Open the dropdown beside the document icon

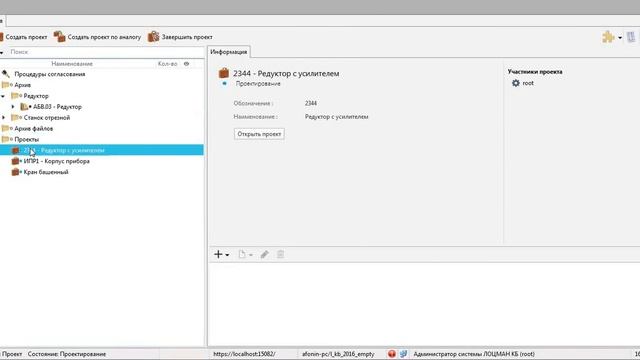tap(251, 255)
